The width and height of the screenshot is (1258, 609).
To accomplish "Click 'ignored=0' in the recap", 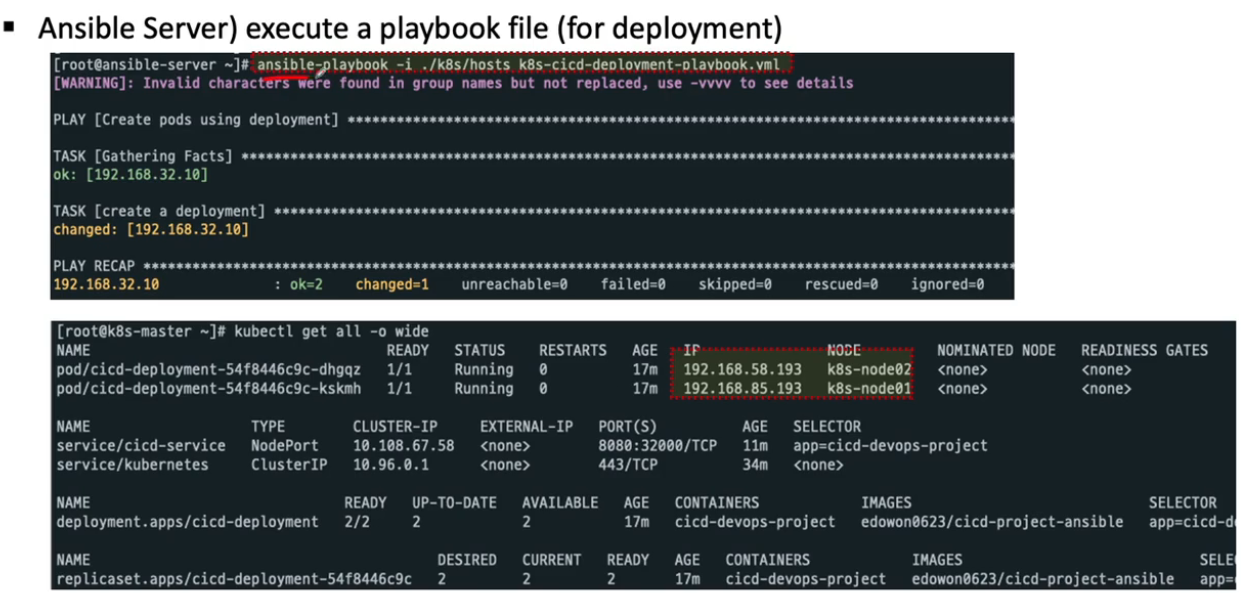I will (947, 285).
